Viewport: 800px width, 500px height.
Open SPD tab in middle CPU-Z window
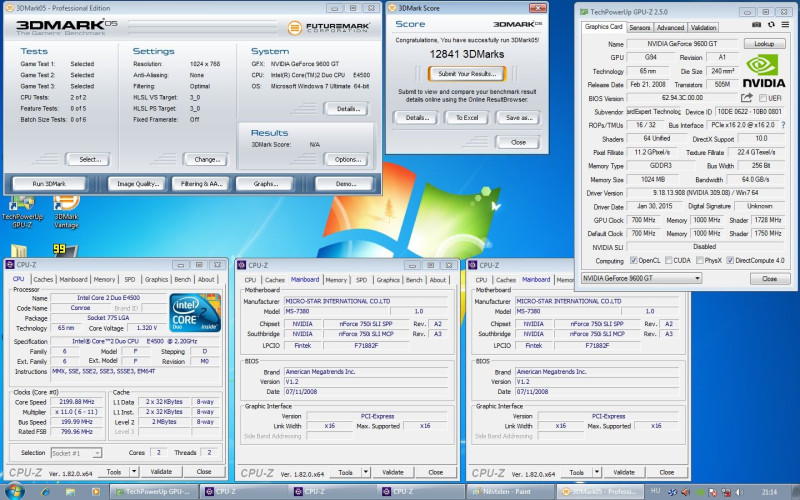[361, 280]
